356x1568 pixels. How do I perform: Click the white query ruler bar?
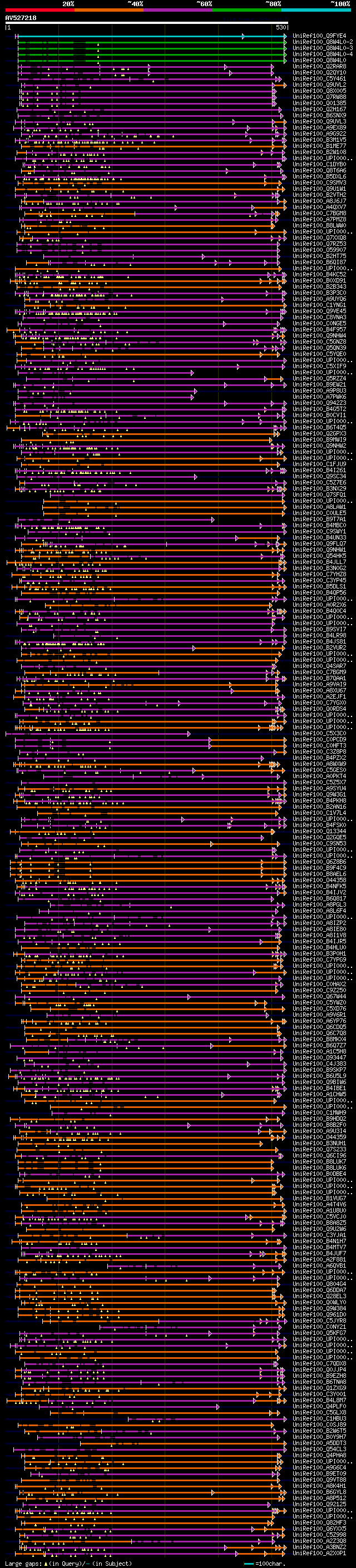[x=147, y=23]
